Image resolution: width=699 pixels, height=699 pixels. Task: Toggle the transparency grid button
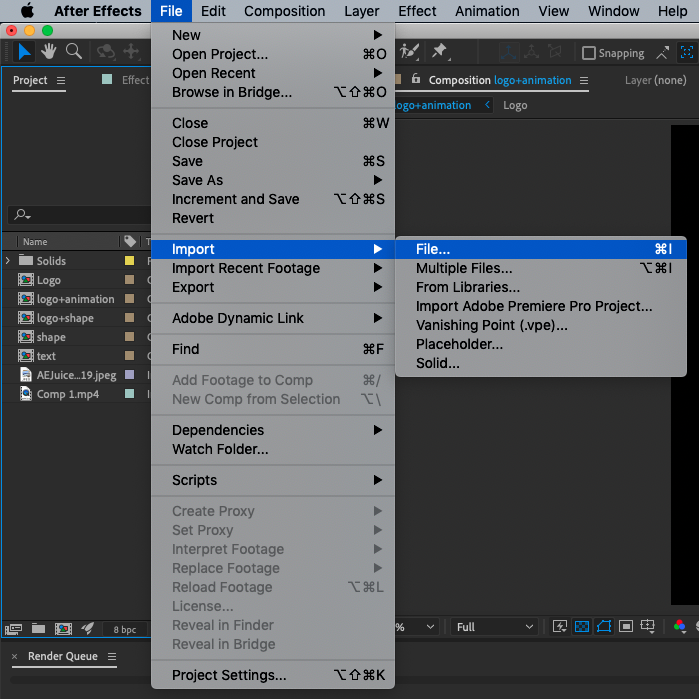tap(582, 627)
